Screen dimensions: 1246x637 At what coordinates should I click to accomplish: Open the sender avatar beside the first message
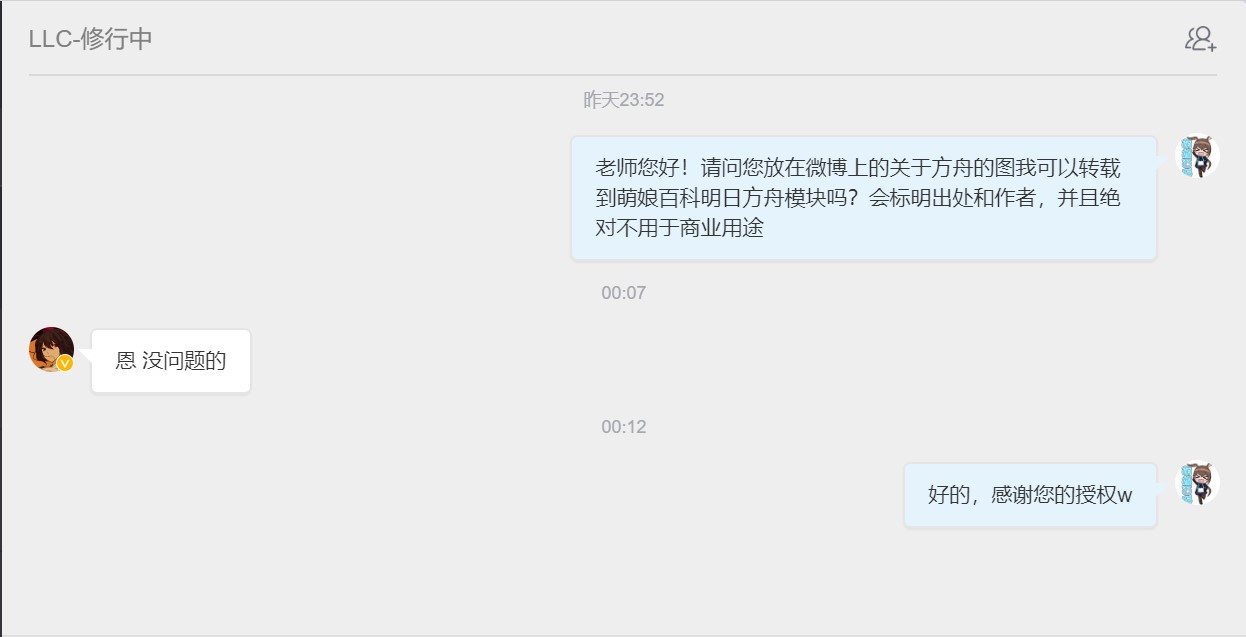click(x=1197, y=157)
